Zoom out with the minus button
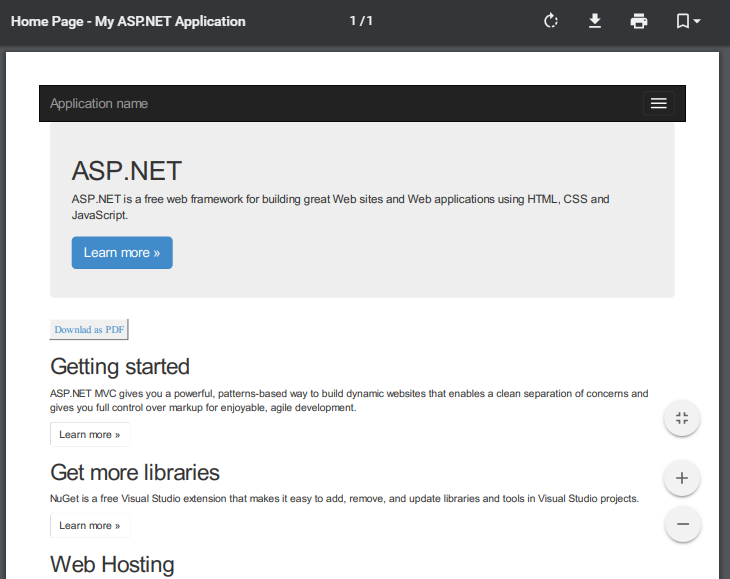This screenshot has height=579, width=730. [682, 523]
